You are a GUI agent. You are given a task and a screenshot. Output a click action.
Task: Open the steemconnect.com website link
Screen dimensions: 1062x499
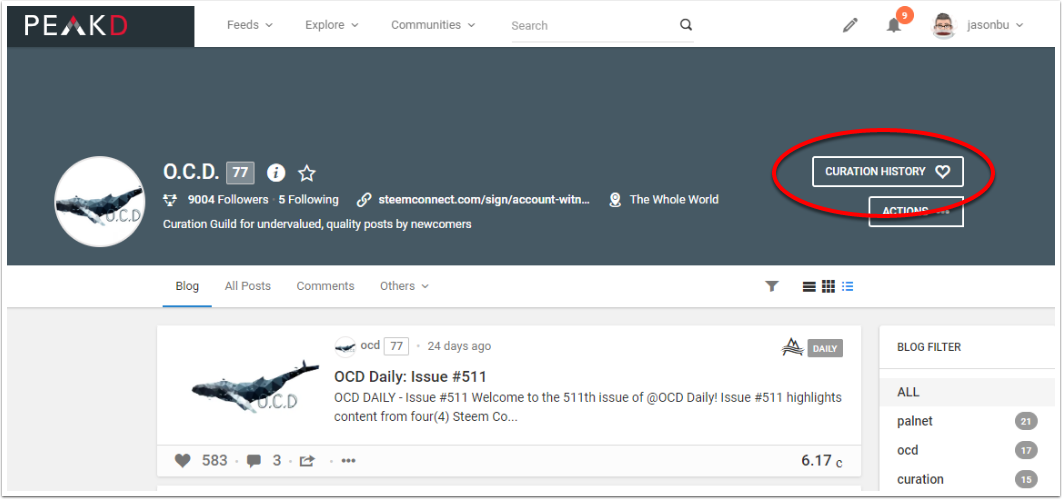484,200
